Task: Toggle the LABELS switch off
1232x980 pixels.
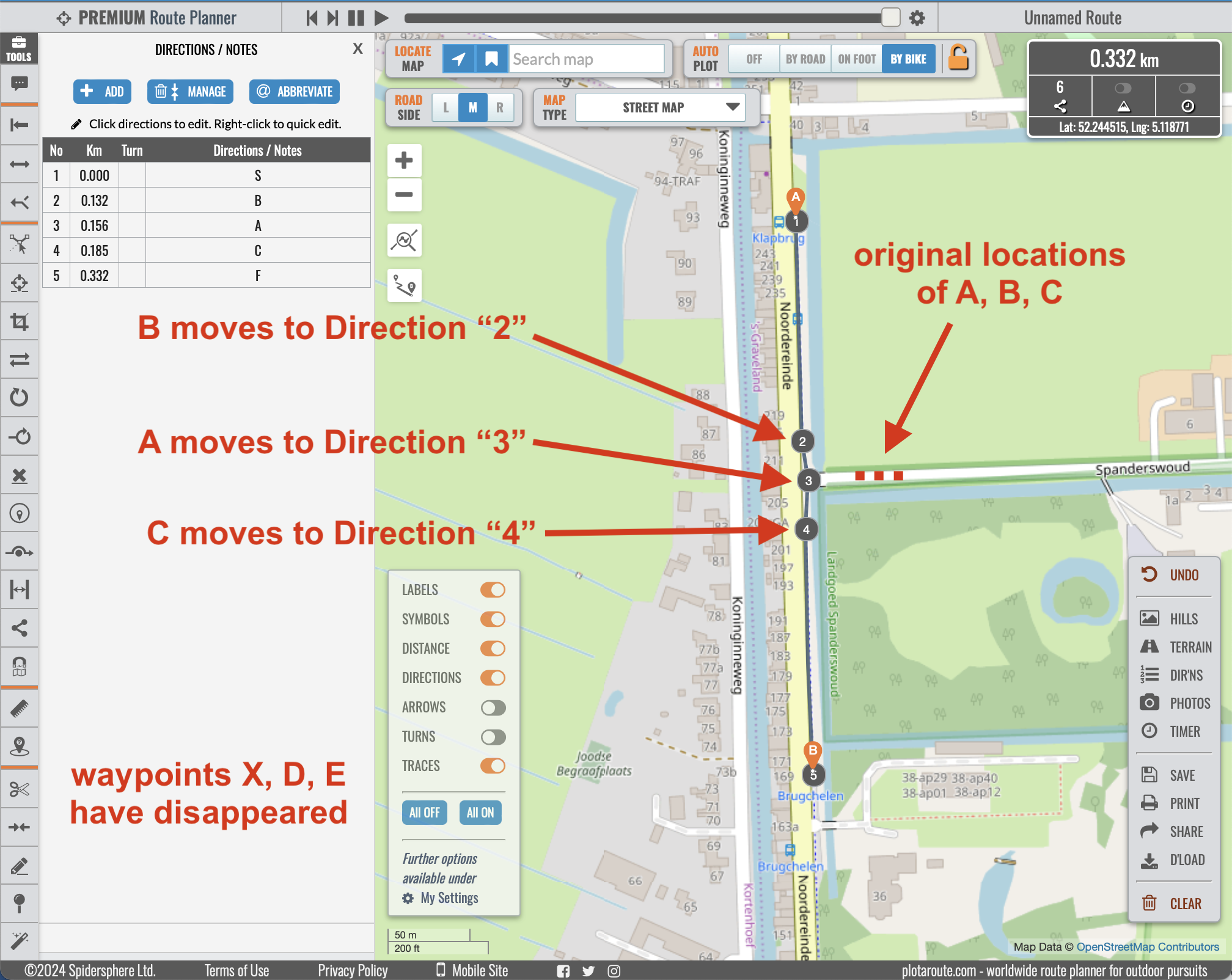Action: [x=493, y=590]
